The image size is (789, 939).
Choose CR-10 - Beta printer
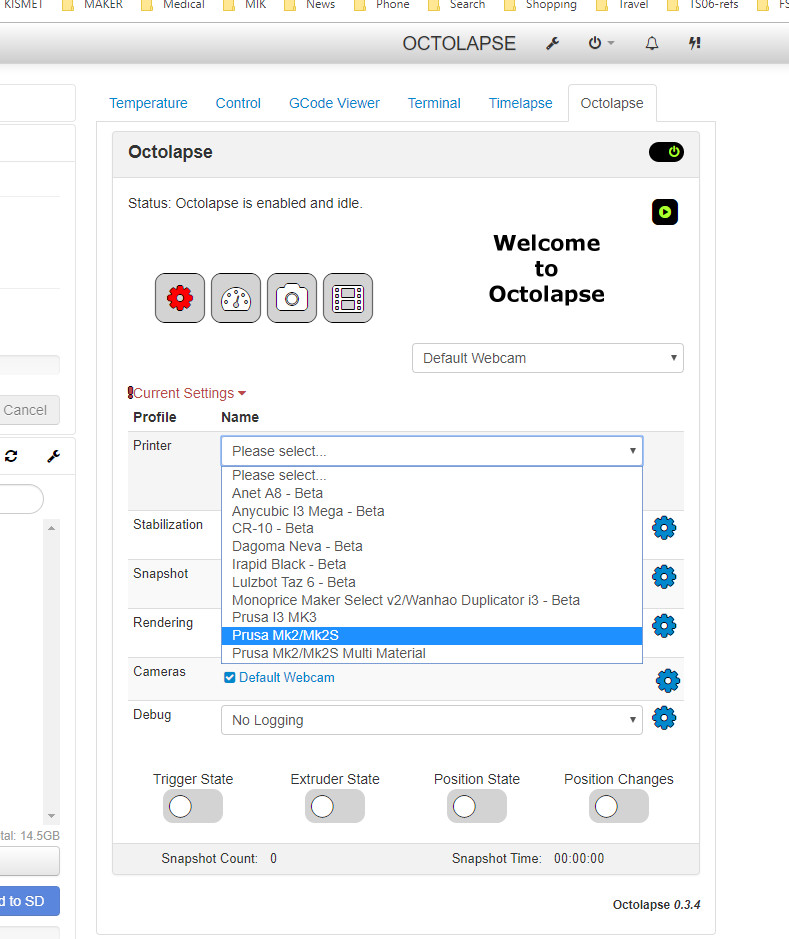[x=432, y=528]
